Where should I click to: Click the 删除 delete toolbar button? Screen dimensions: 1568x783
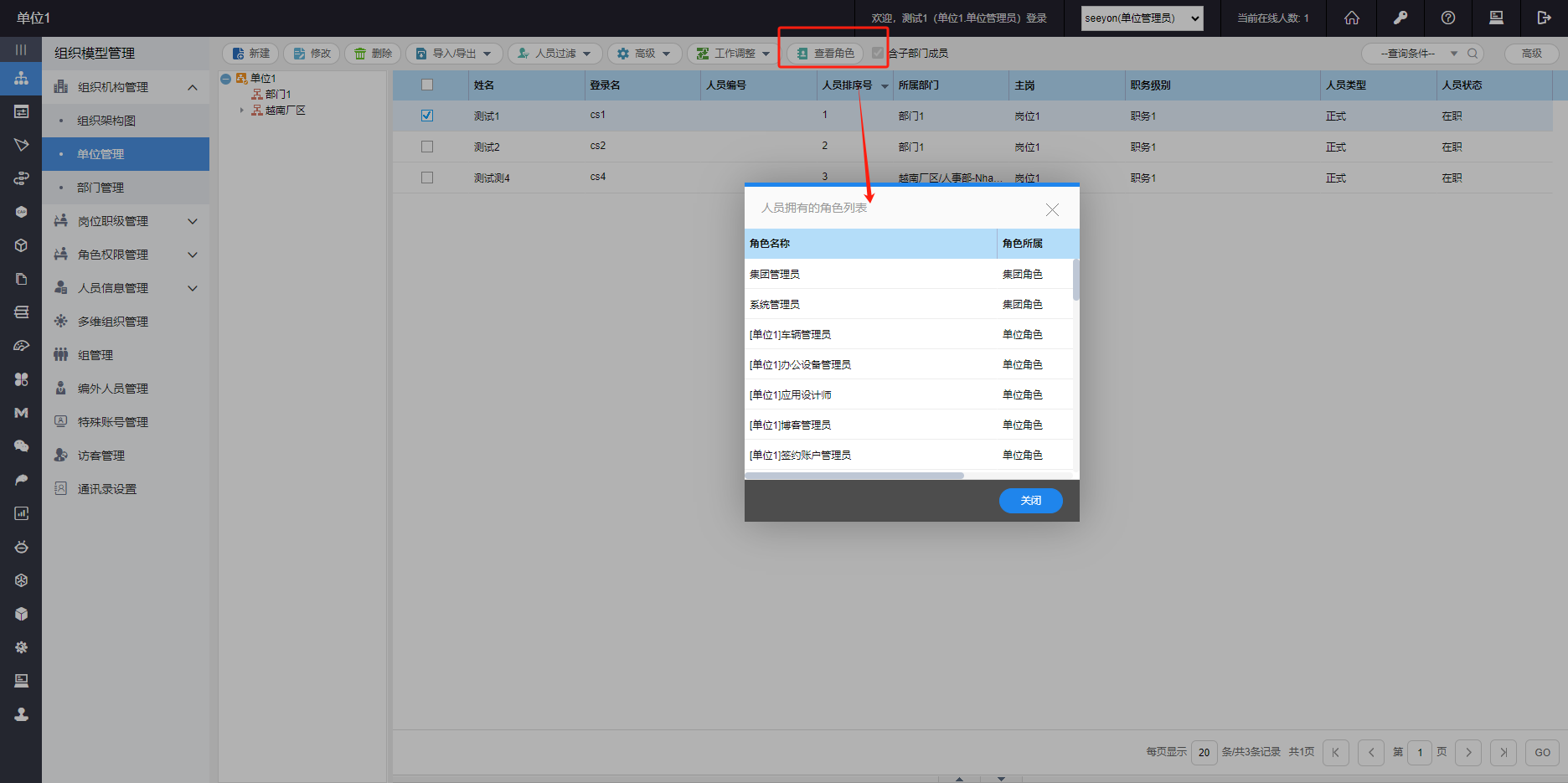(x=373, y=54)
